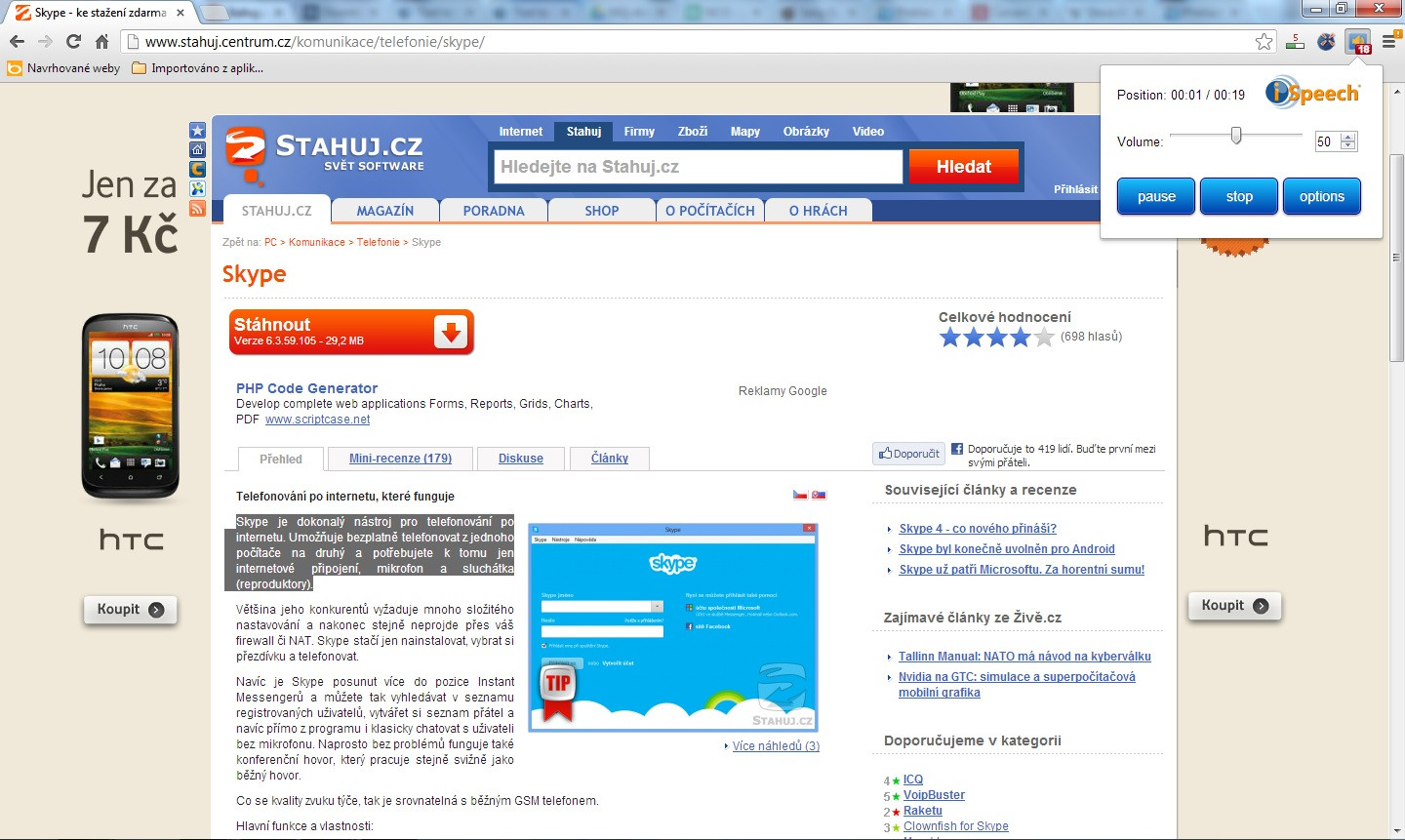This screenshot has width=1405, height=840.
Task: Click the Hledat search button
Action: coord(964,167)
